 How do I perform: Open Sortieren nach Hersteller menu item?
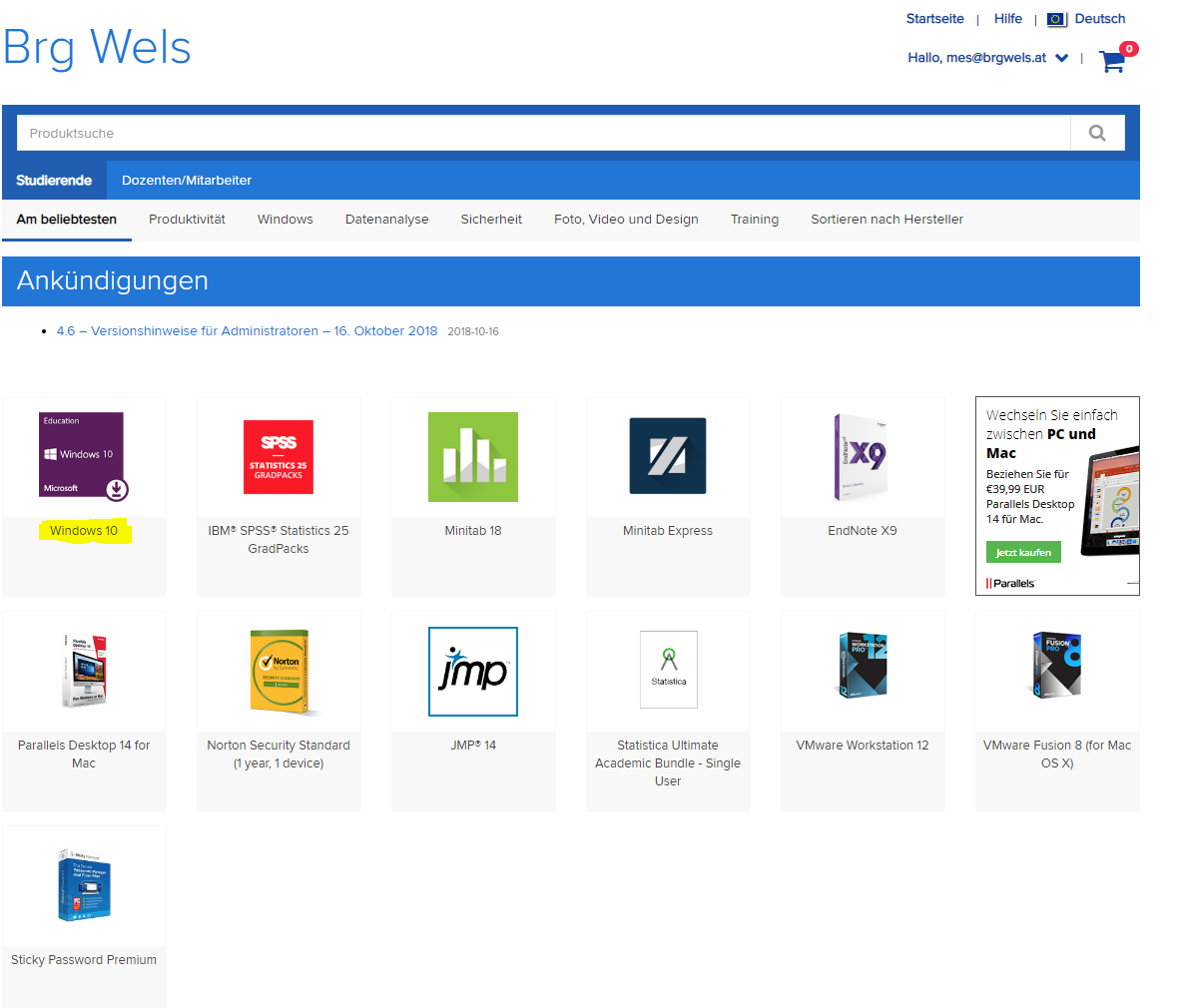887,220
